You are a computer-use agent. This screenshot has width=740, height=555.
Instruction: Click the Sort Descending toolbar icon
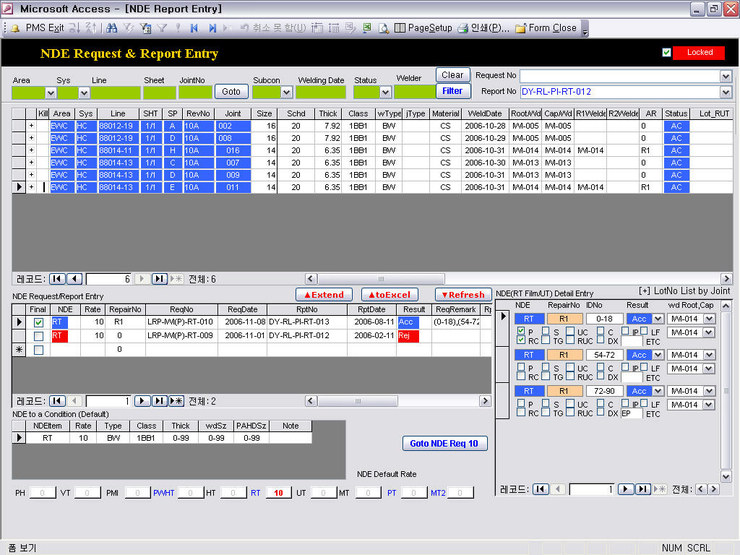[91, 28]
